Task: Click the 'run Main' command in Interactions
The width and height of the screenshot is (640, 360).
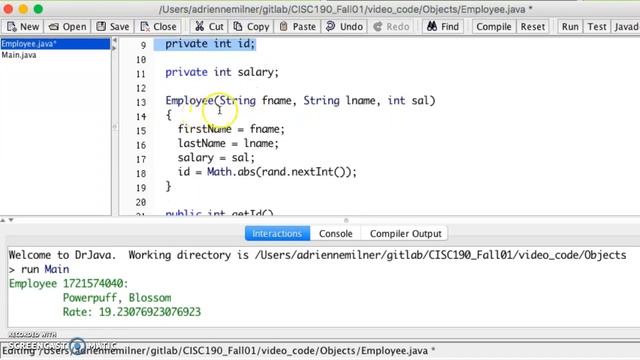Action: click(45, 269)
